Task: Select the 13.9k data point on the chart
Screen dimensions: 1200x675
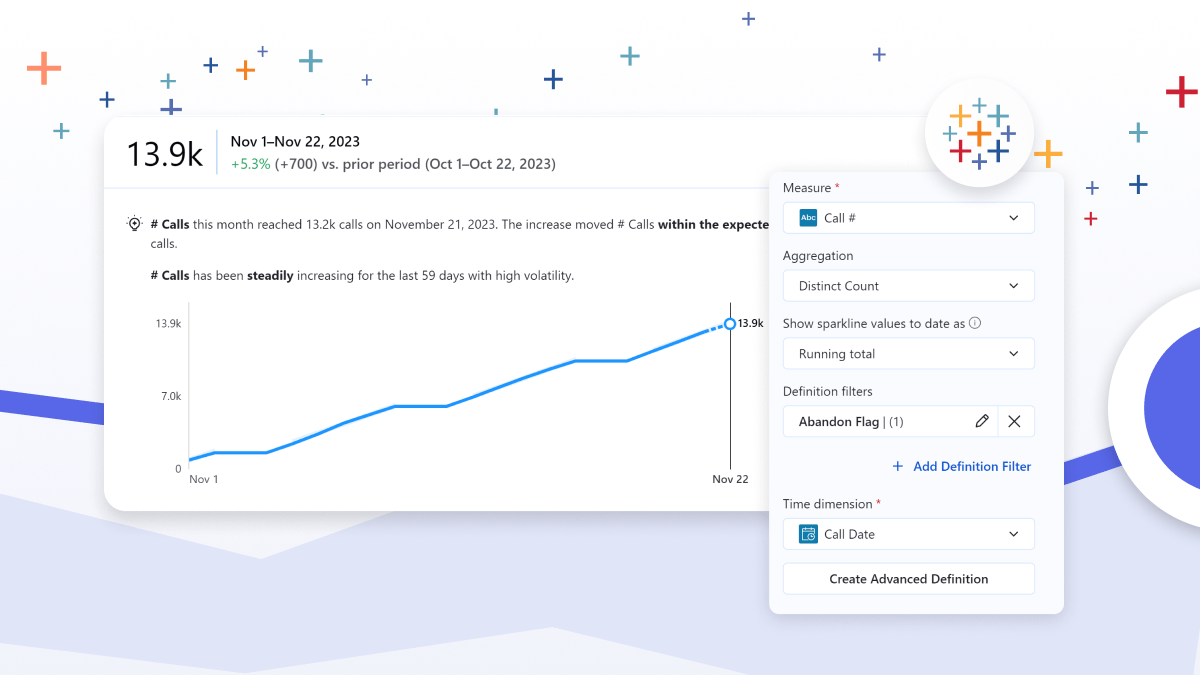Action: pyautogui.click(x=729, y=323)
